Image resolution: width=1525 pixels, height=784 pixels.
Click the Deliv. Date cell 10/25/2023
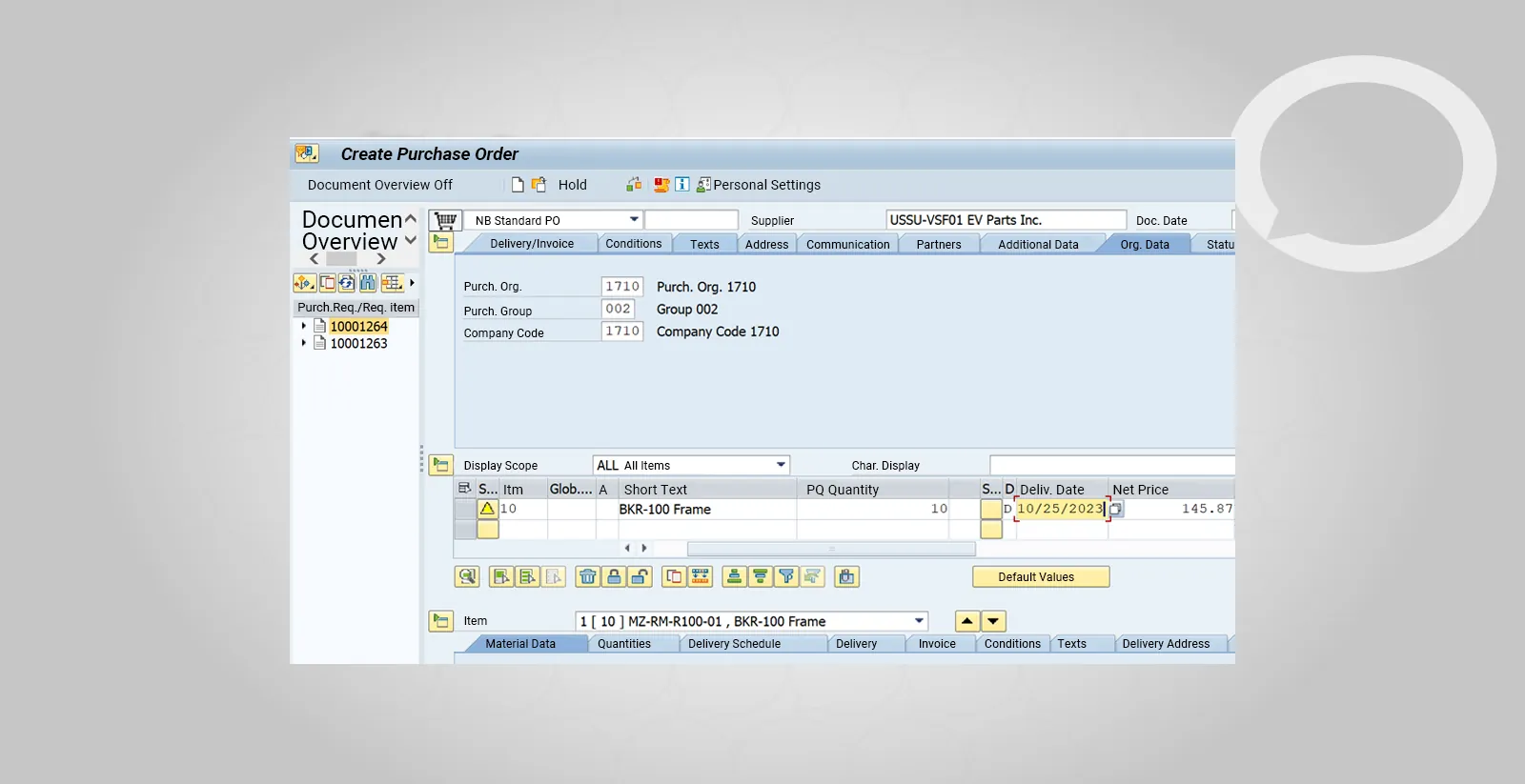(1060, 509)
